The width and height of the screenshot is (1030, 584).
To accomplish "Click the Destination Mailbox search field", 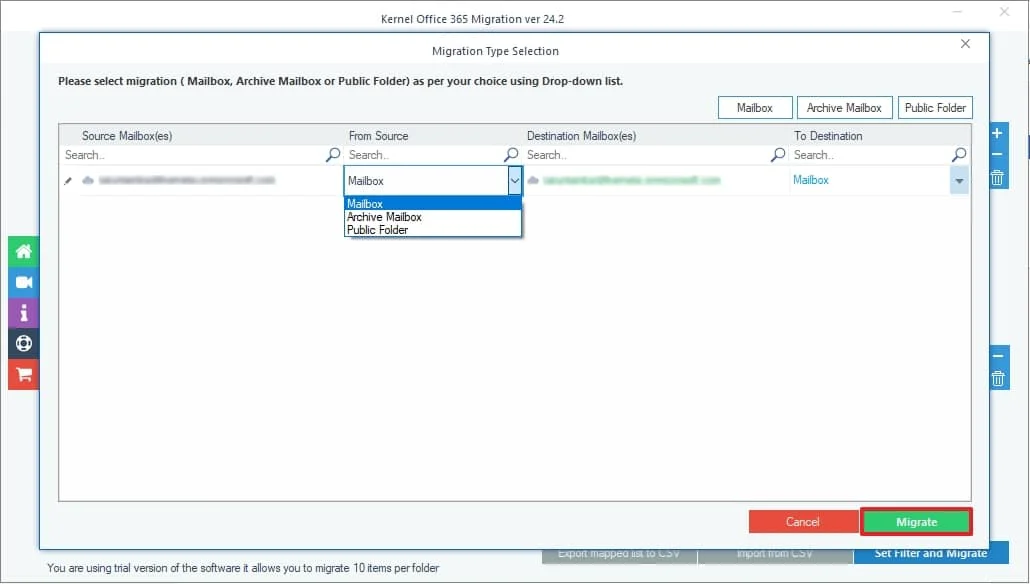I will [x=645, y=155].
